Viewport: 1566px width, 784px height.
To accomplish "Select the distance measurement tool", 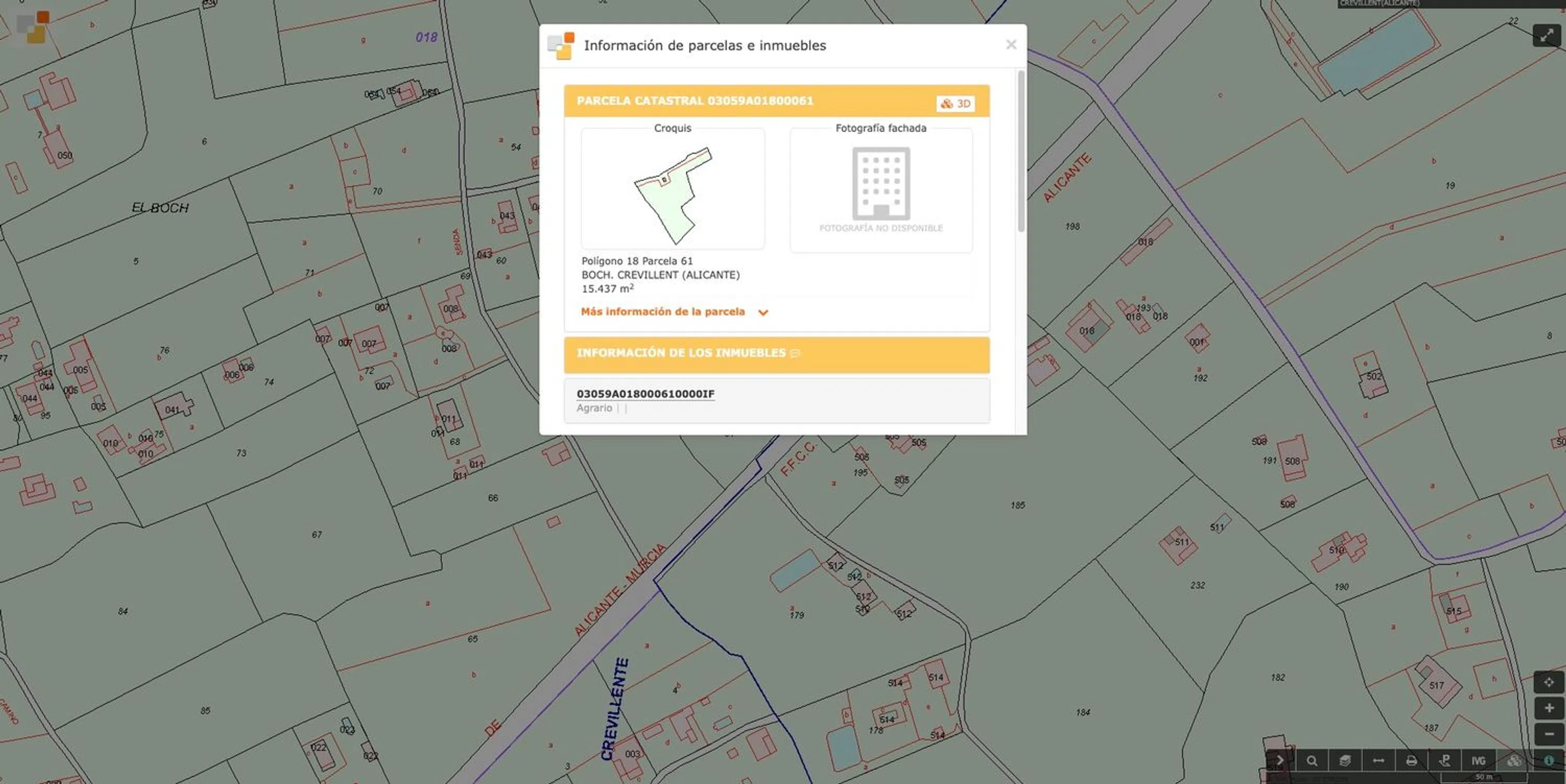I will coord(1378,761).
